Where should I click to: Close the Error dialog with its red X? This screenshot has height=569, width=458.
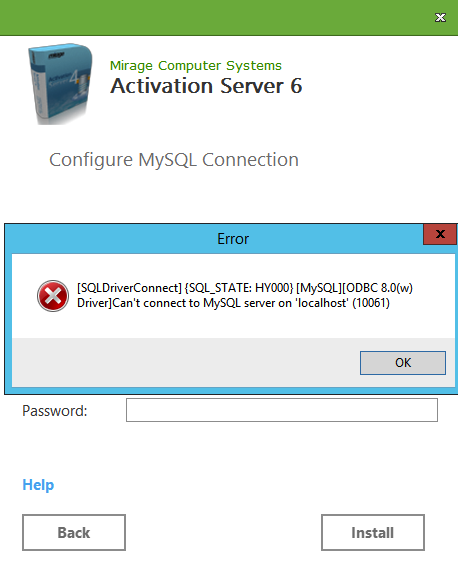440,234
